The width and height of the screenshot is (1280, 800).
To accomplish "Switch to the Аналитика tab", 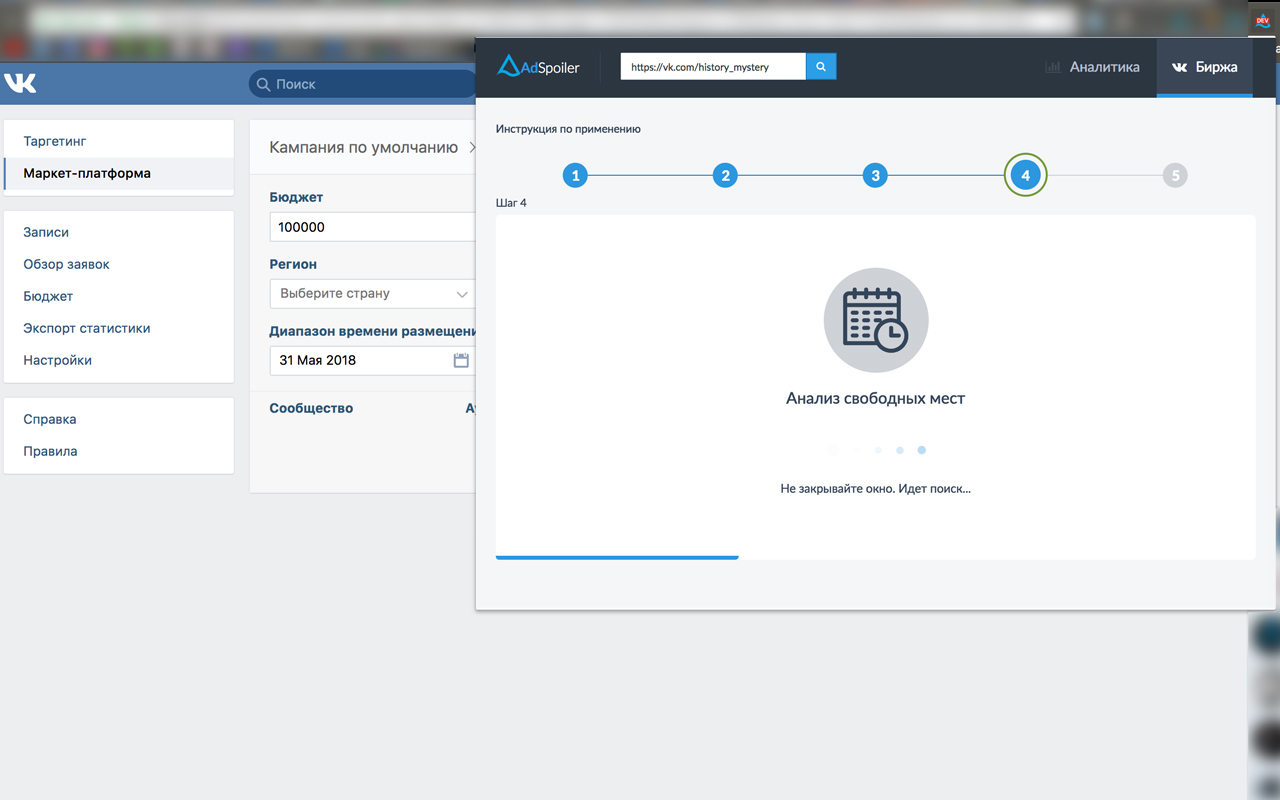I will tap(1092, 67).
